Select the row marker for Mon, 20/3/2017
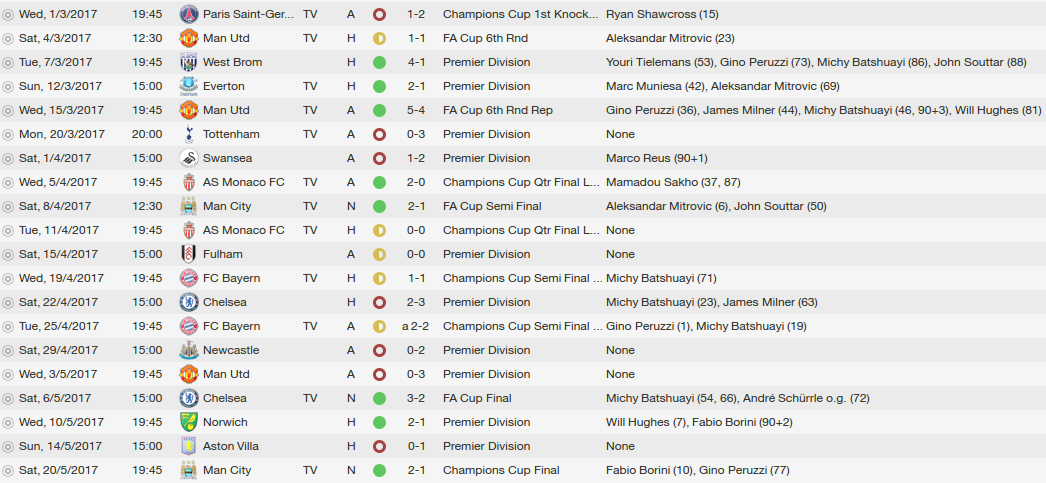1046x483 pixels. [8, 134]
